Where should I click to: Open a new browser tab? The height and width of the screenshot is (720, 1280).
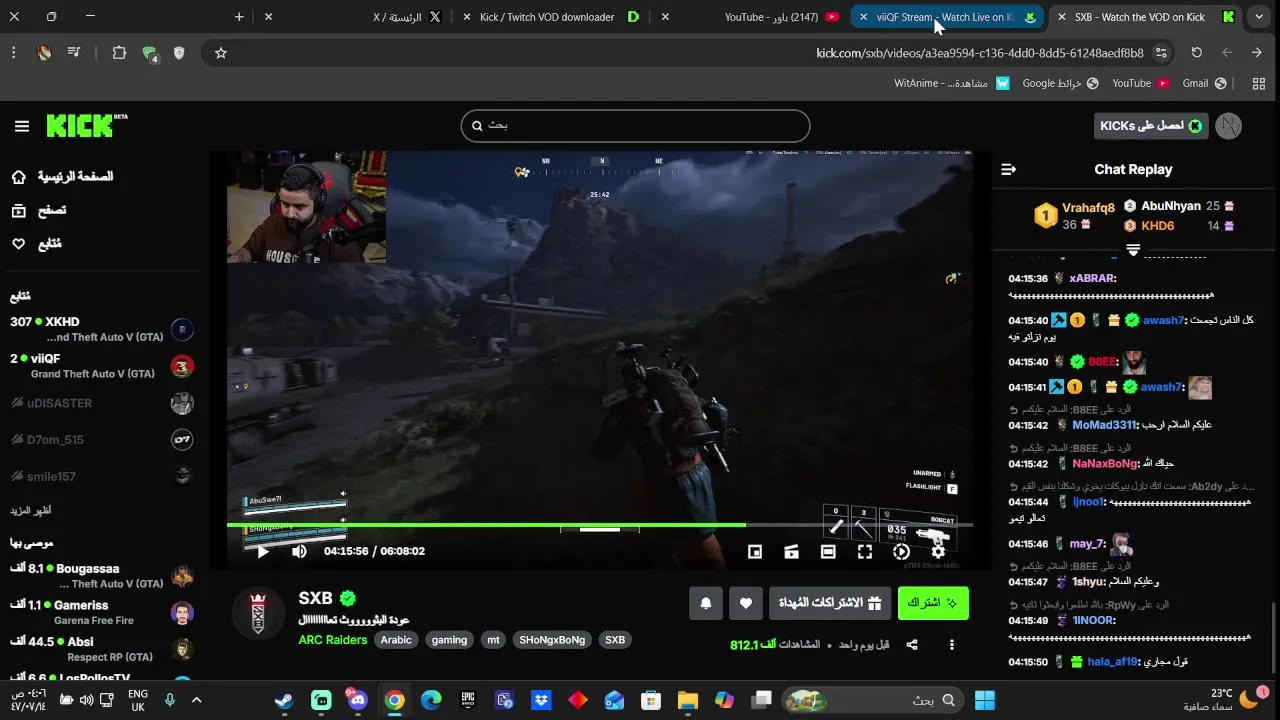click(x=239, y=17)
